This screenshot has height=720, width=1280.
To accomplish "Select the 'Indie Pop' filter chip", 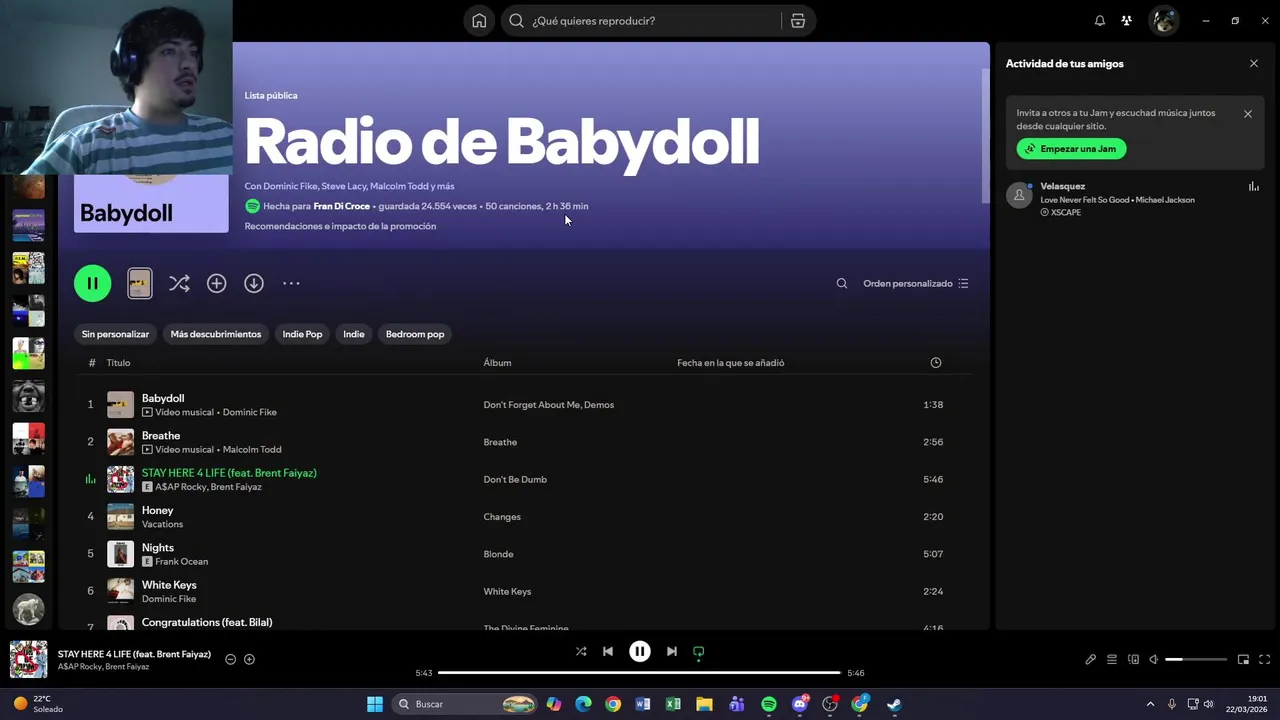I will coord(302,334).
